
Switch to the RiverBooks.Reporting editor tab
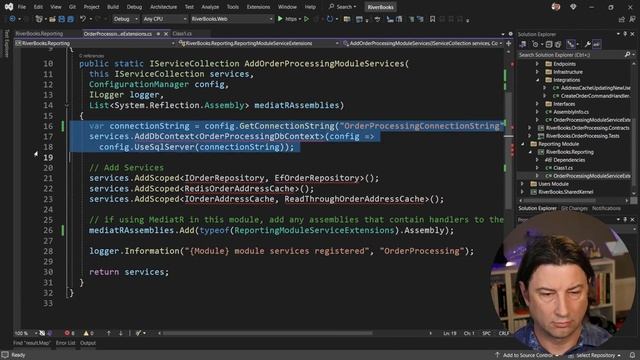coord(39,34)
